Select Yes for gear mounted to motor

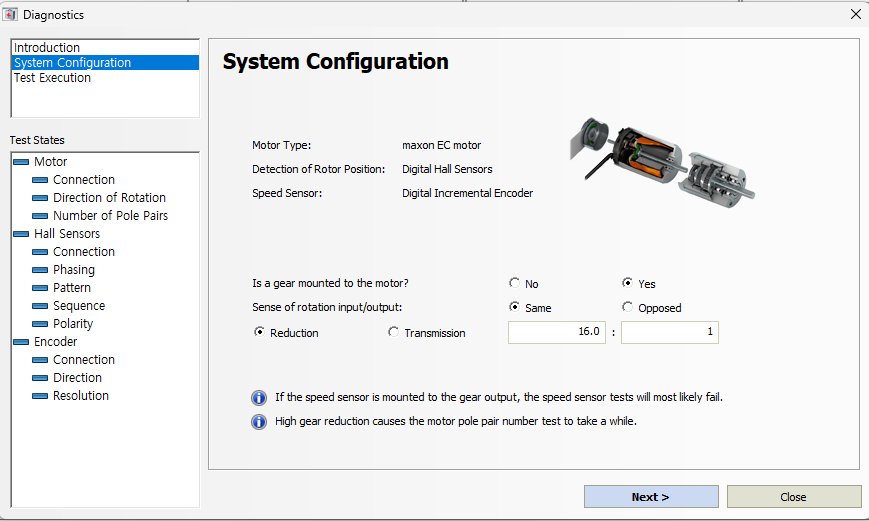pyautogui.click(x=627, y=283)
